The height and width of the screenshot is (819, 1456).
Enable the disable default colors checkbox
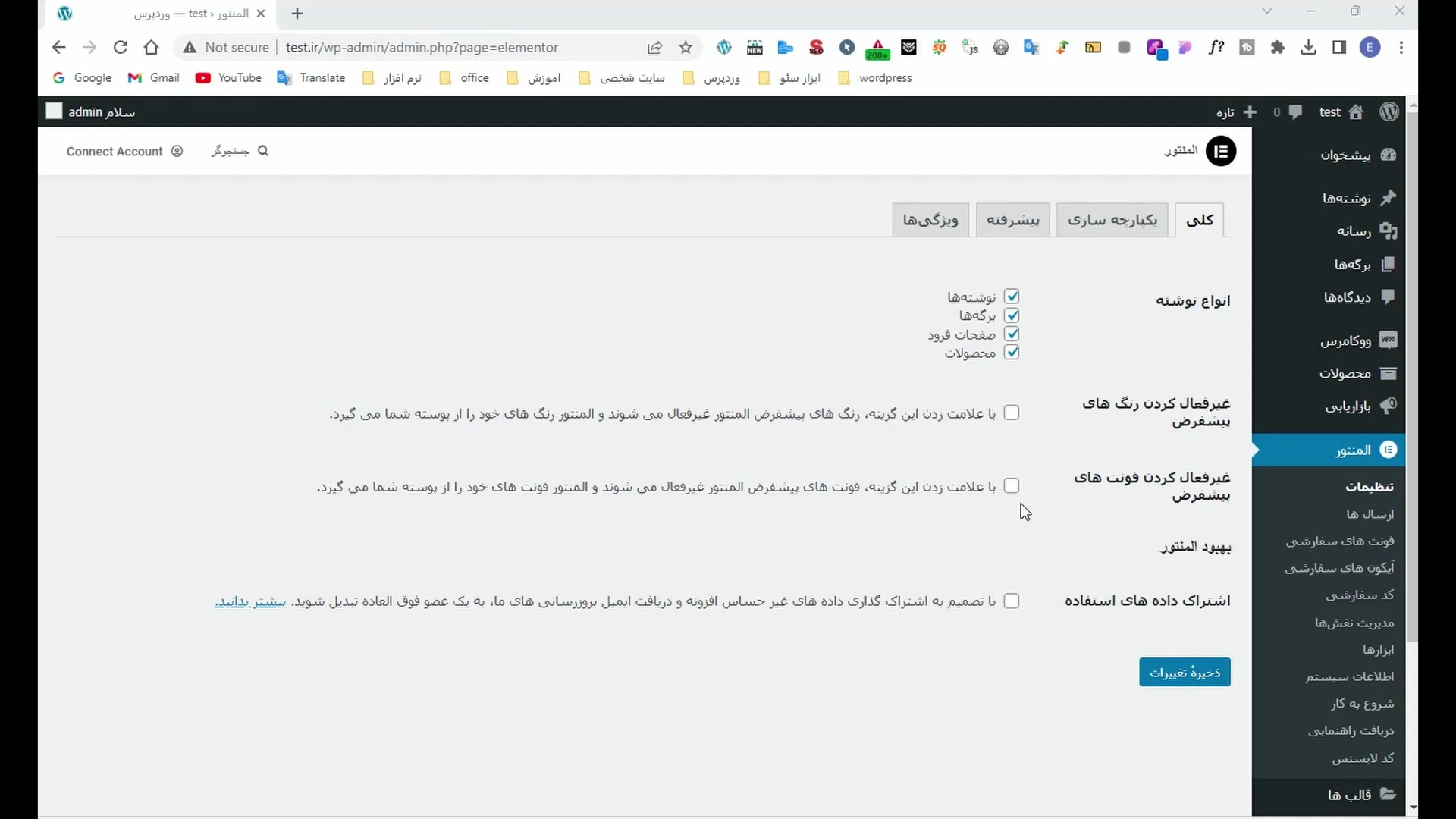[1011, 413]
